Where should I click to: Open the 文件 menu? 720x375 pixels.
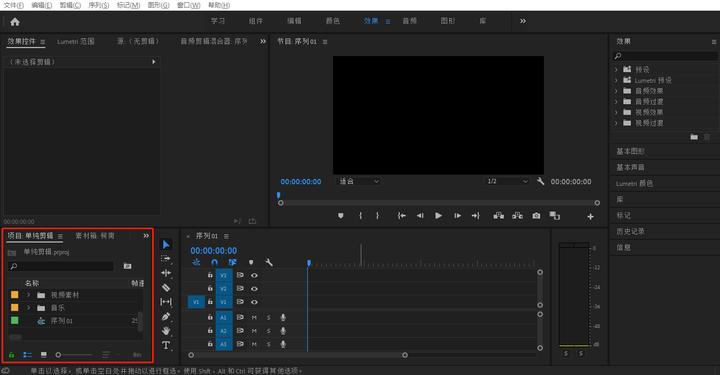point(14,5)
